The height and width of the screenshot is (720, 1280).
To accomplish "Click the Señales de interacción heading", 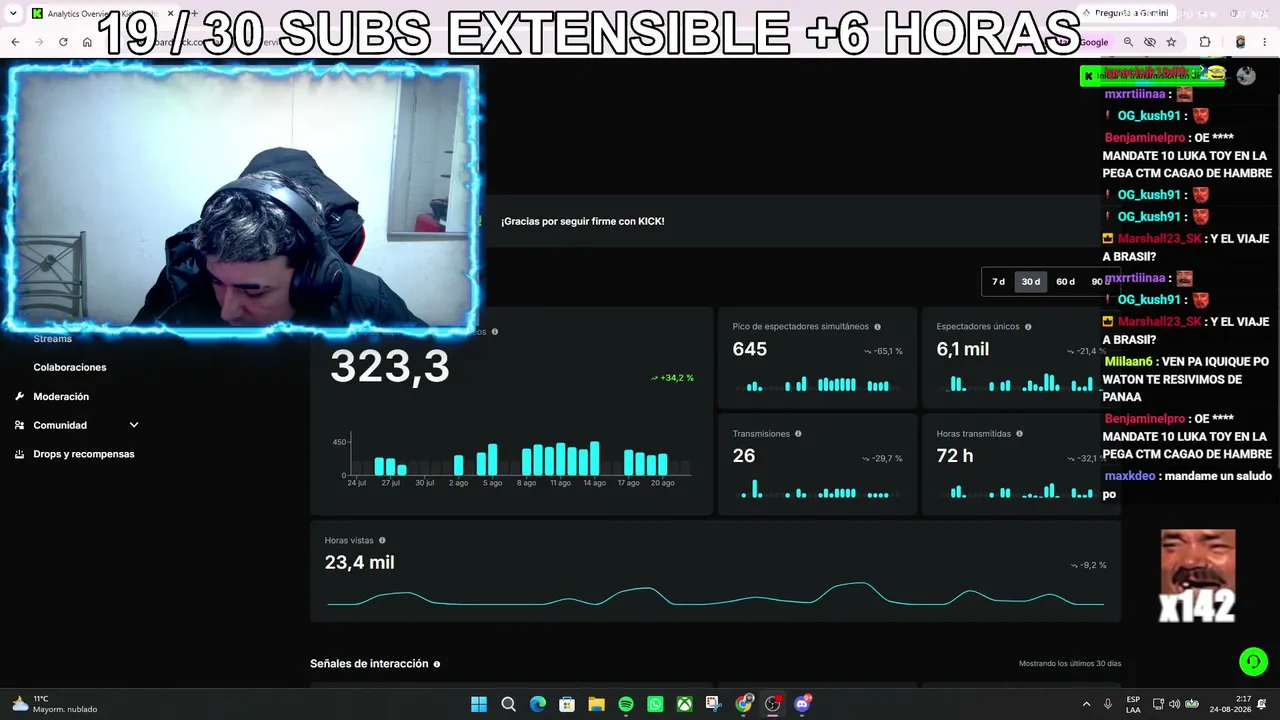I will 369,664.
